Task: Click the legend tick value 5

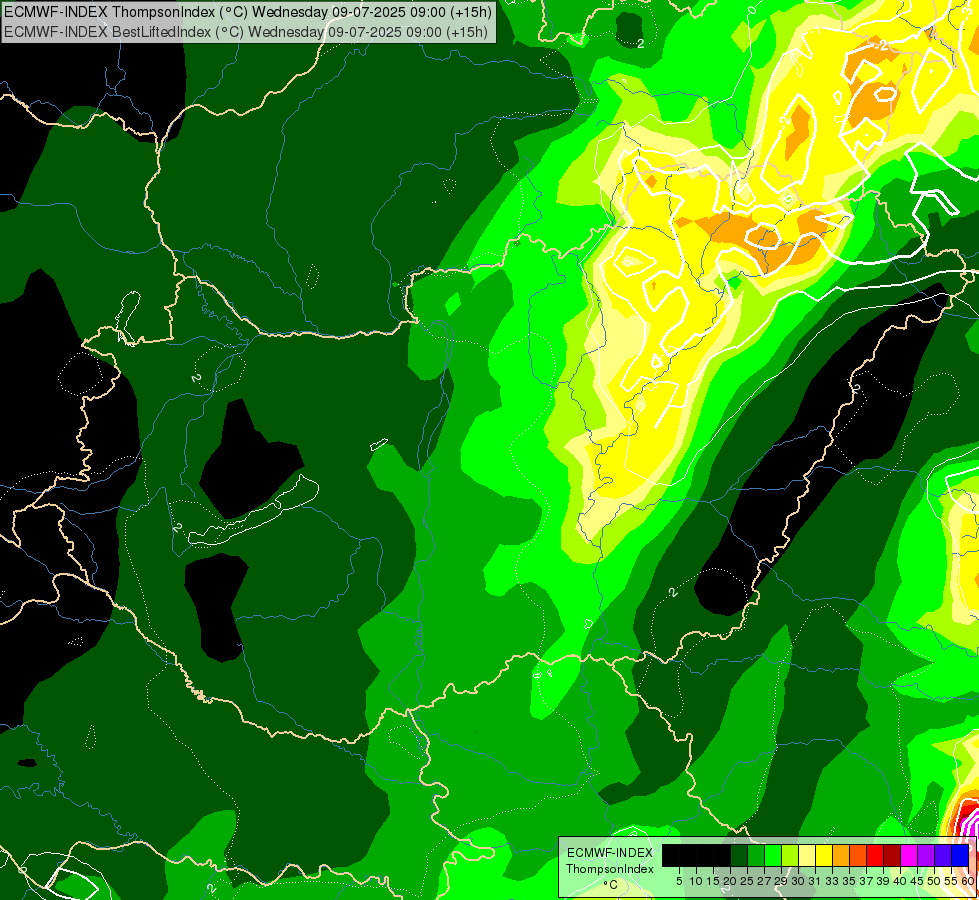Action: 679,881
